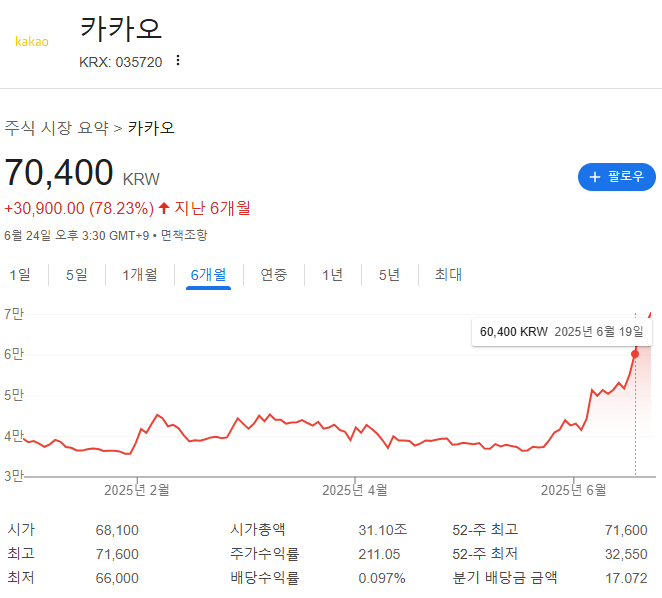Select the 최대 range tab

(x=448, y=275)
